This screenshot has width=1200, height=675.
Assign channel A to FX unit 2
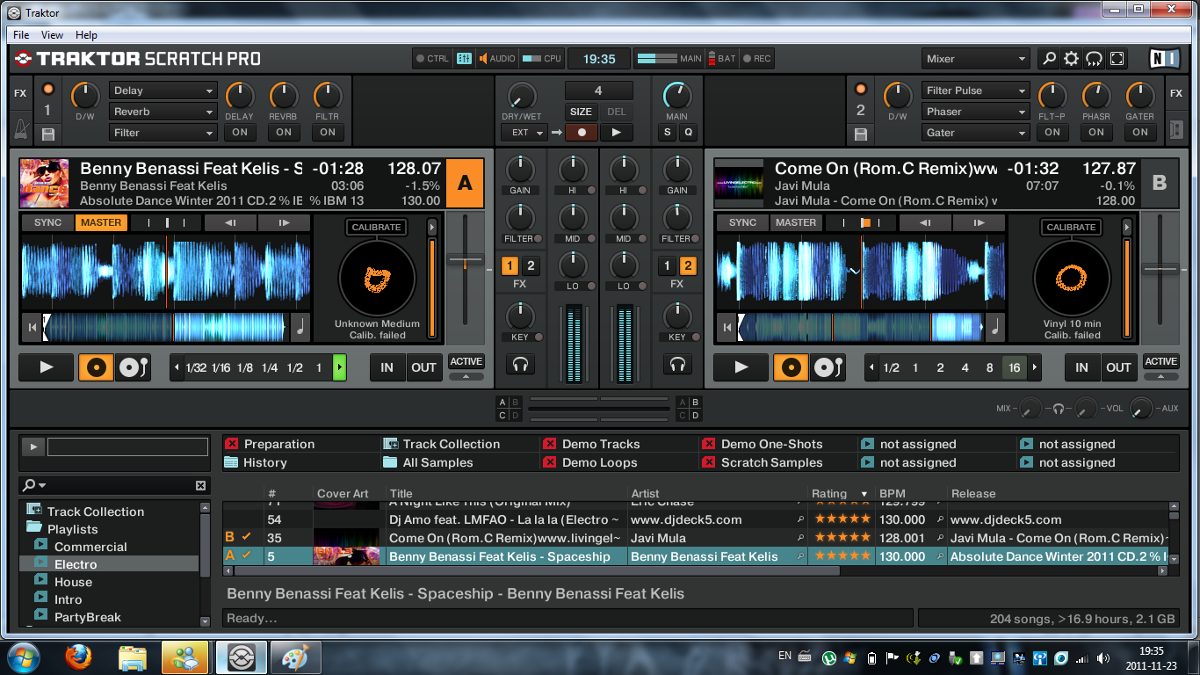531,266
